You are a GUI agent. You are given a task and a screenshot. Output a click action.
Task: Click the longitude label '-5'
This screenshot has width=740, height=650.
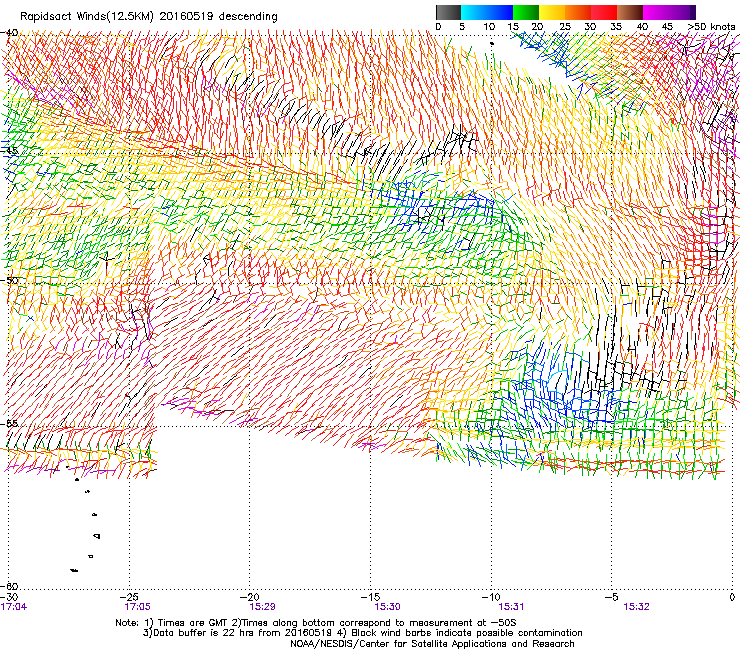(611, 597)
